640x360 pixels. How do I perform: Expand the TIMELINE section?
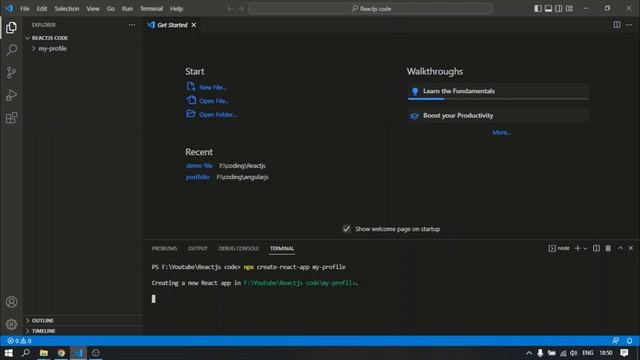tap(83, 331)
